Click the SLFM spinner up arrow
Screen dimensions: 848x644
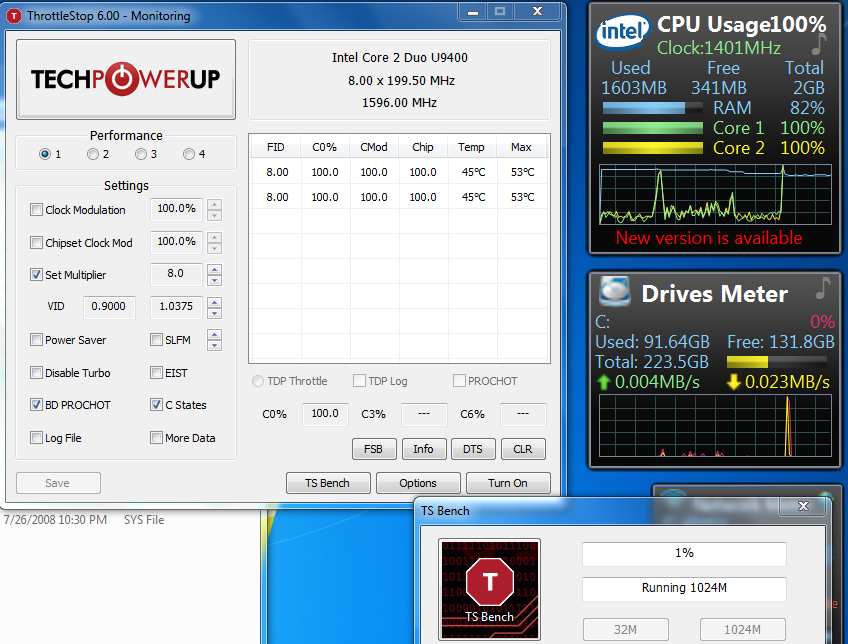click(215, 334)
